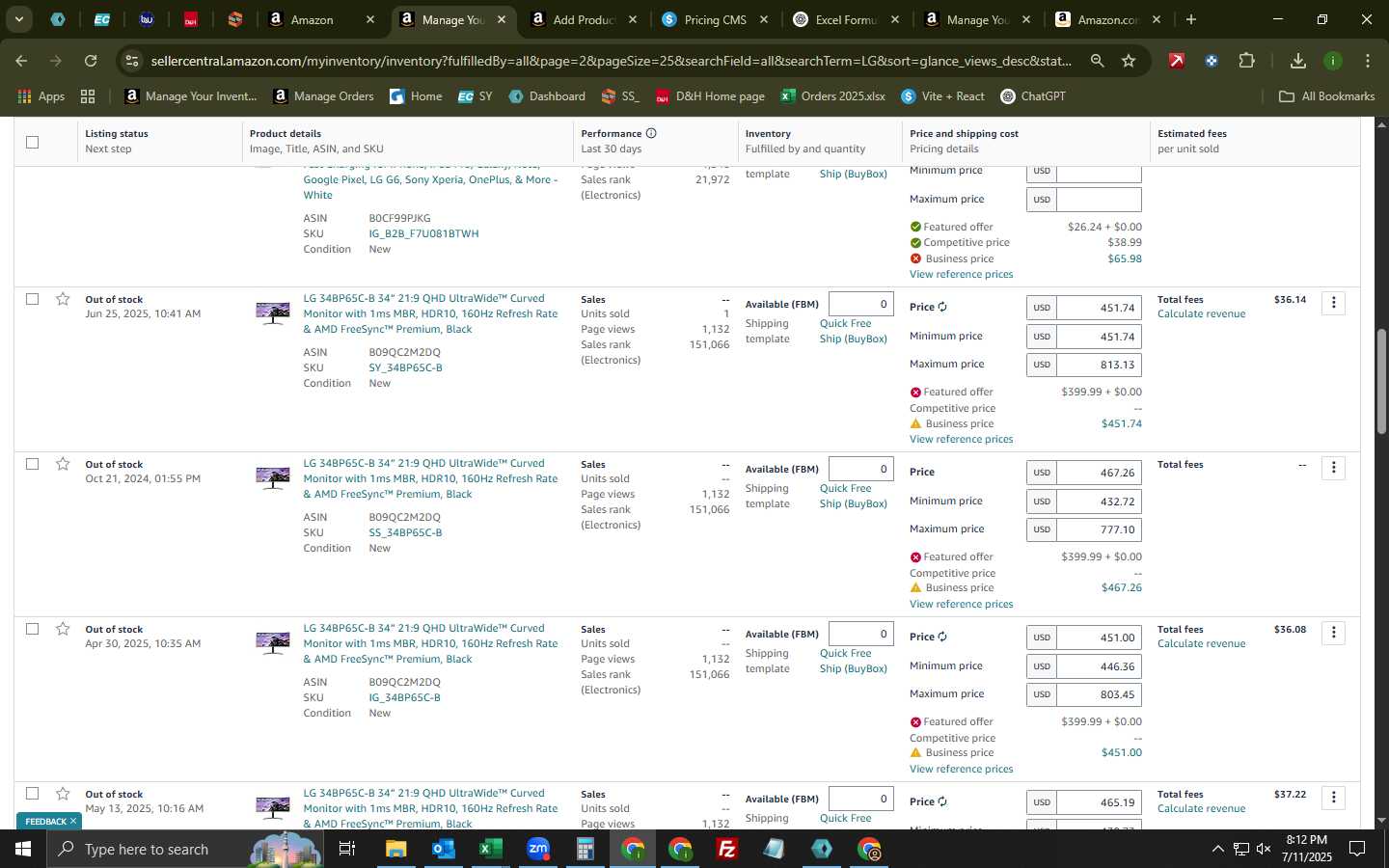Open the Chrome downloads icon
The image size is (1389, 868).
[x=1297, y=61]
